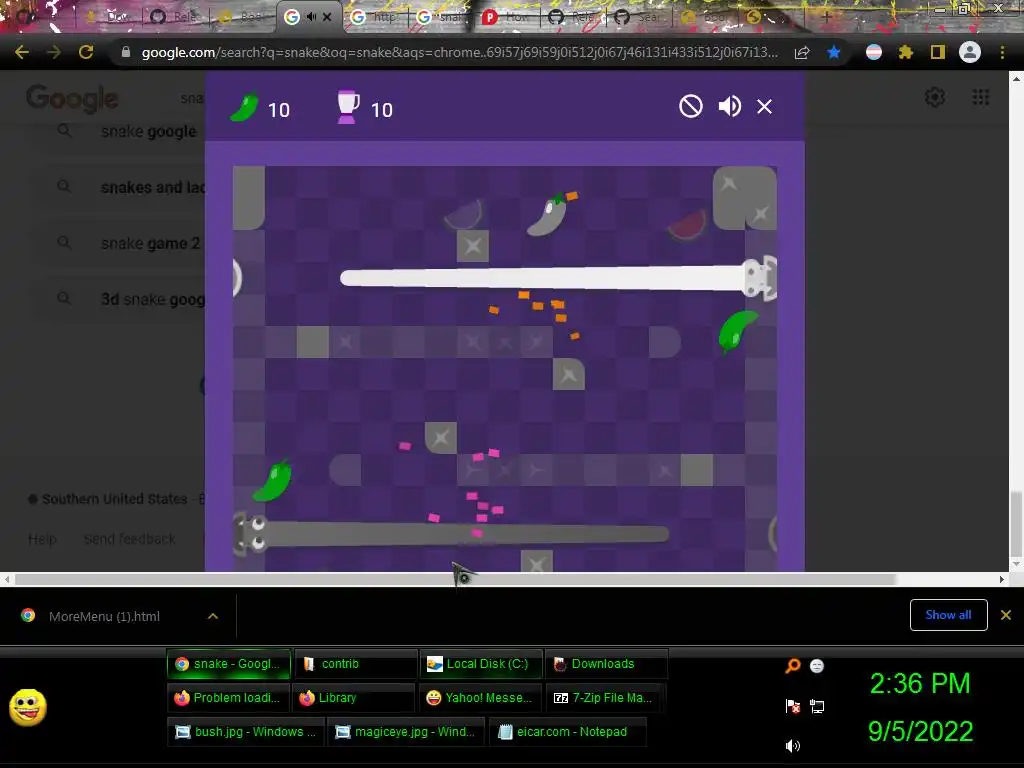Share this page from the address bar
Viewport: 1024px width, 768px height.
coord(802,52)
